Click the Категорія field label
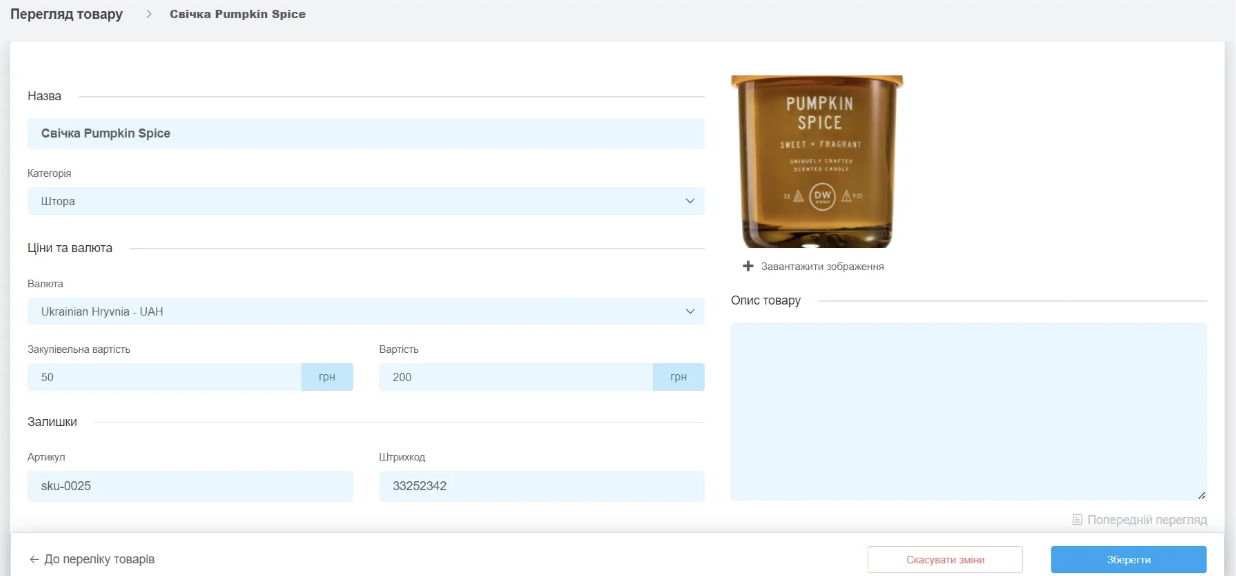The height and width of the screenshot is (576, 1236). point(49,173)
